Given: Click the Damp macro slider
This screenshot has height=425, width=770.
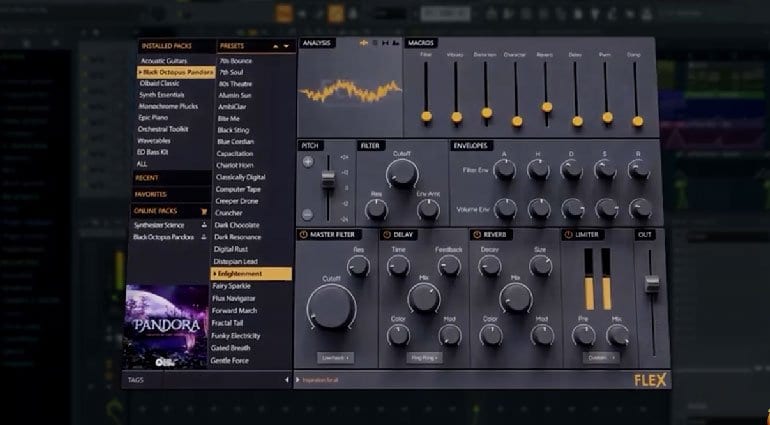Looking at the screenshot, I should (637, 121).
